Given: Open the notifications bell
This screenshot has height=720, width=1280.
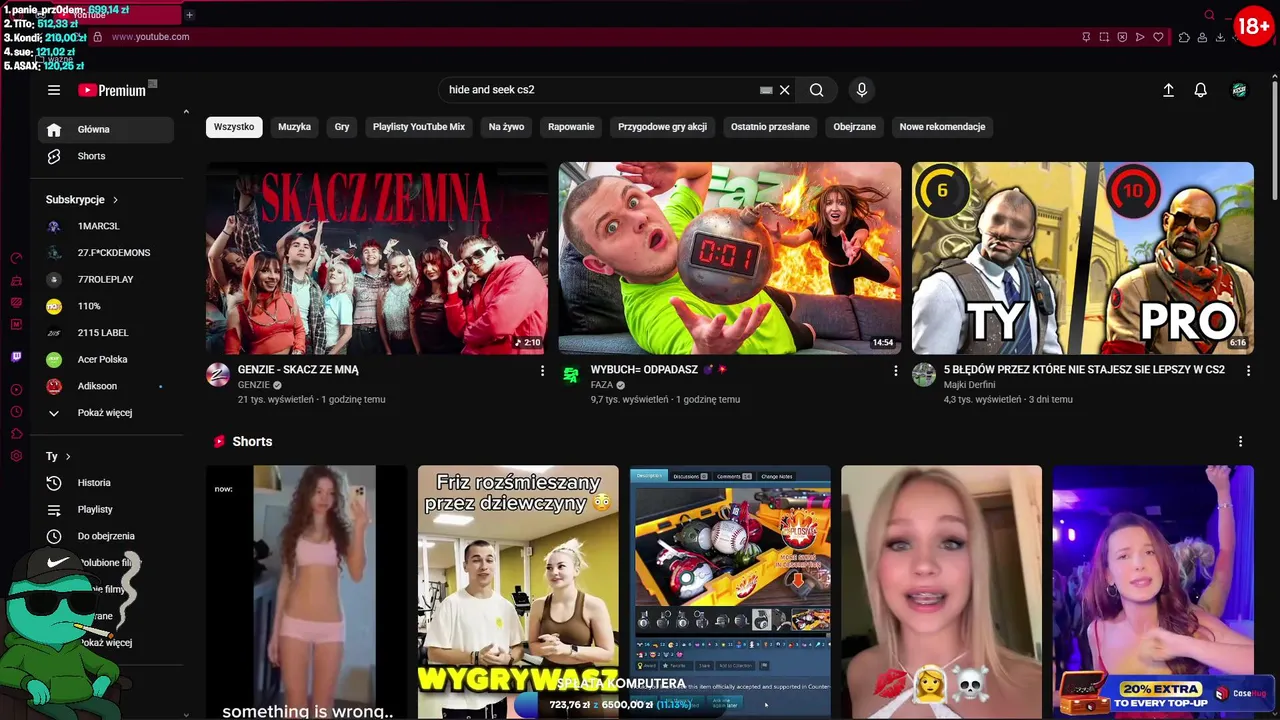Looking at the screenshot, I should pos(1201,90).
